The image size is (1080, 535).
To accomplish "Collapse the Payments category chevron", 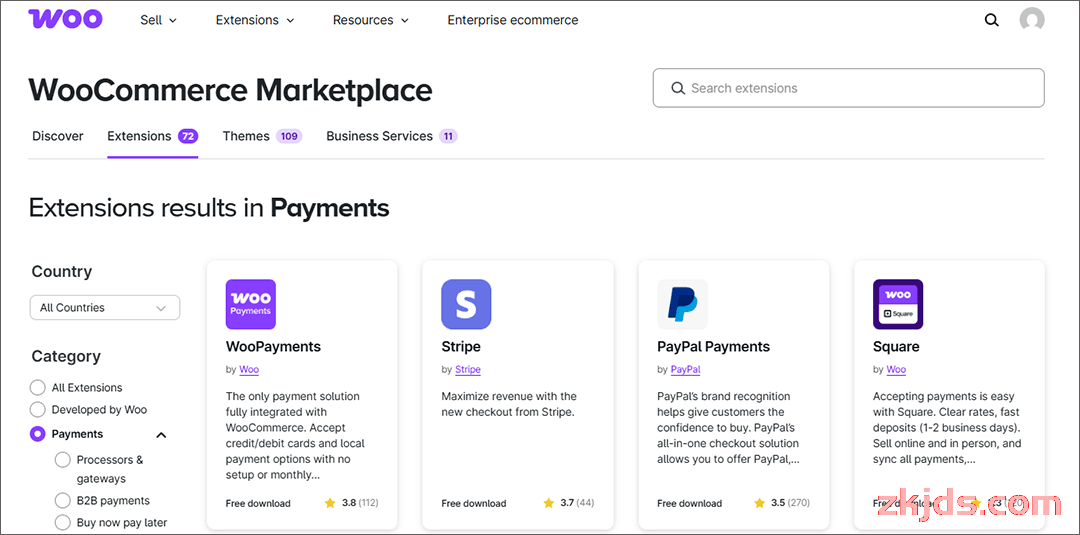I will [162, 434].
